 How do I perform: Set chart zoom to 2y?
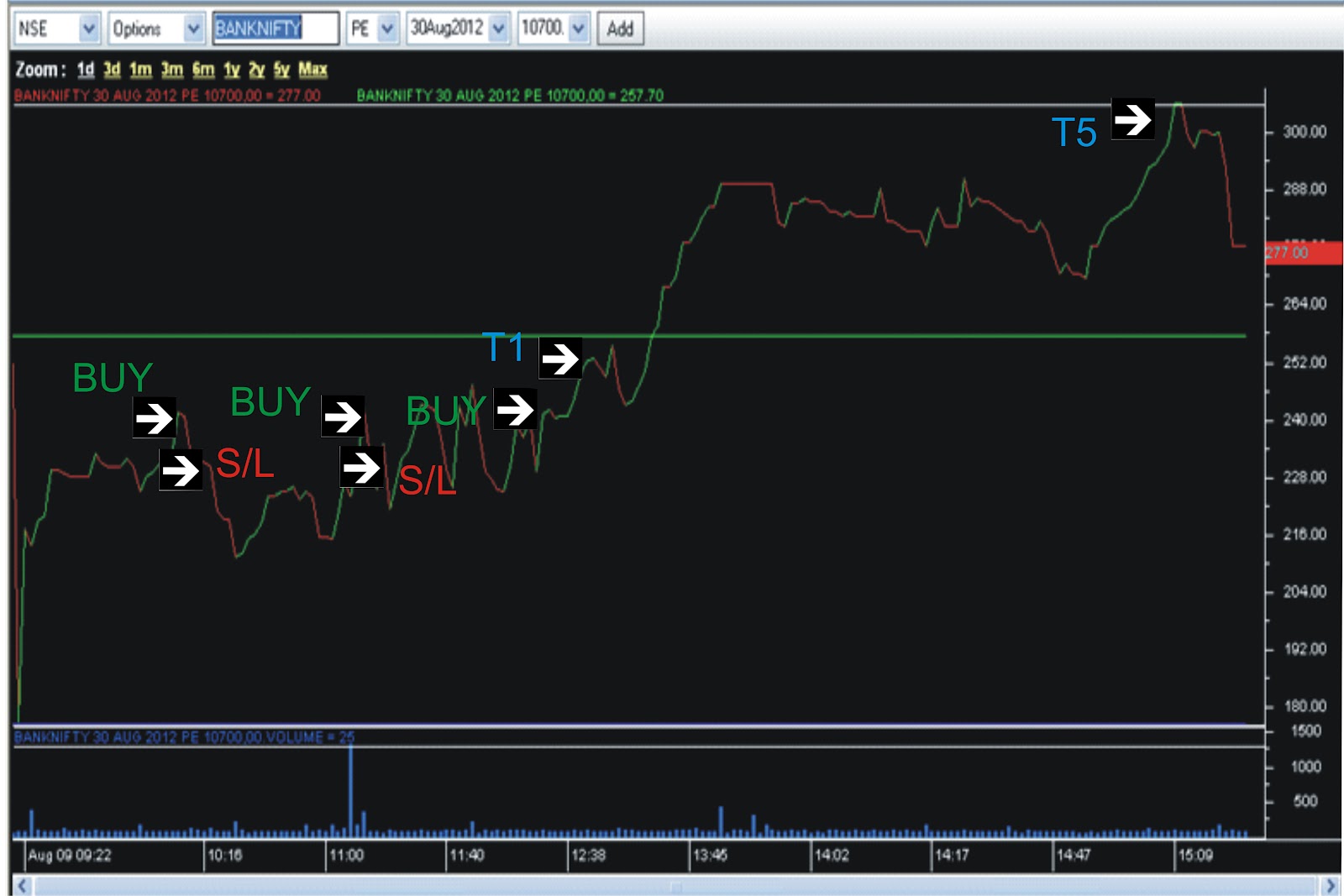coord(257,70)
